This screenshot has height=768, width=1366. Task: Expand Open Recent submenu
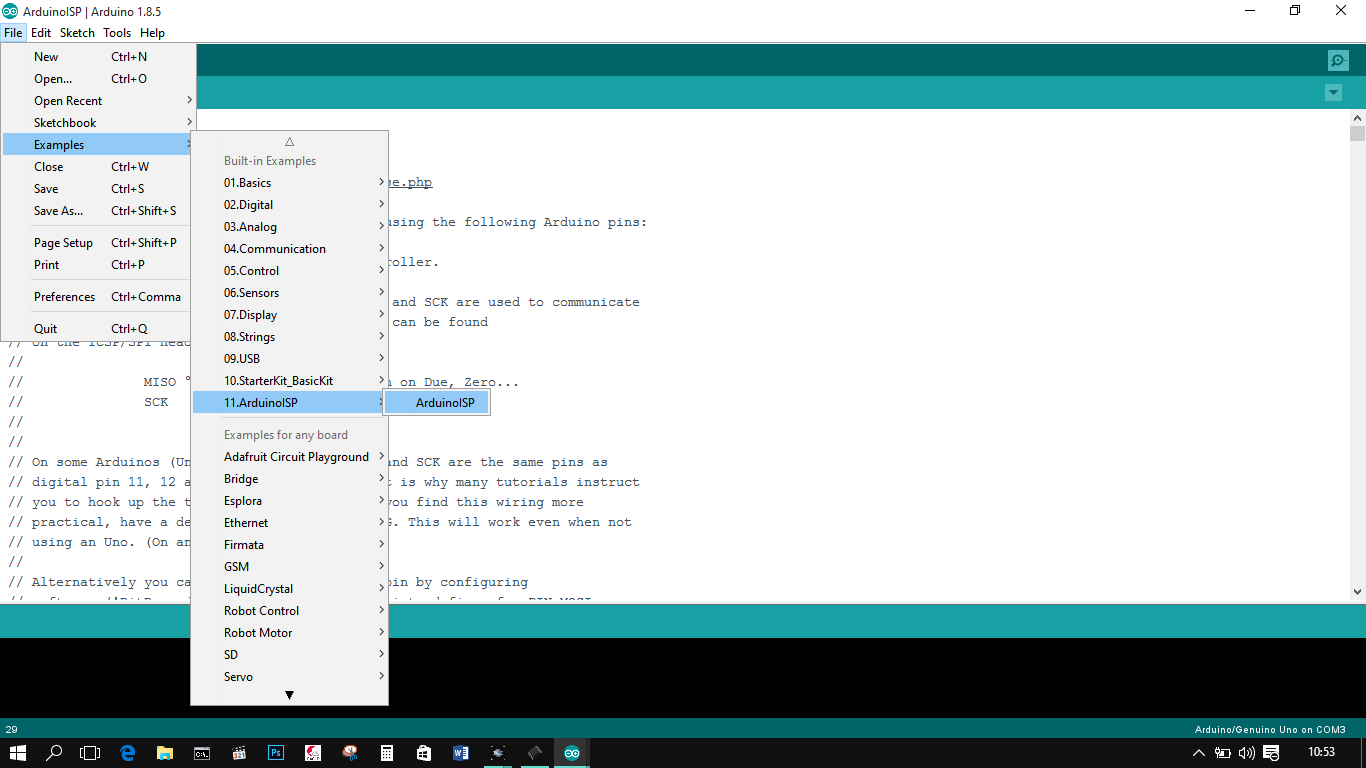point(98,101)
